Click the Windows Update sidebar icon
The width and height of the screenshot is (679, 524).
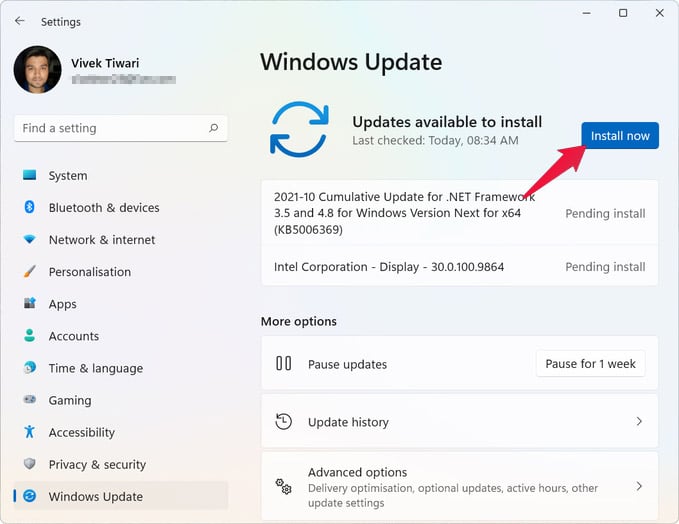tap(29, 496)
